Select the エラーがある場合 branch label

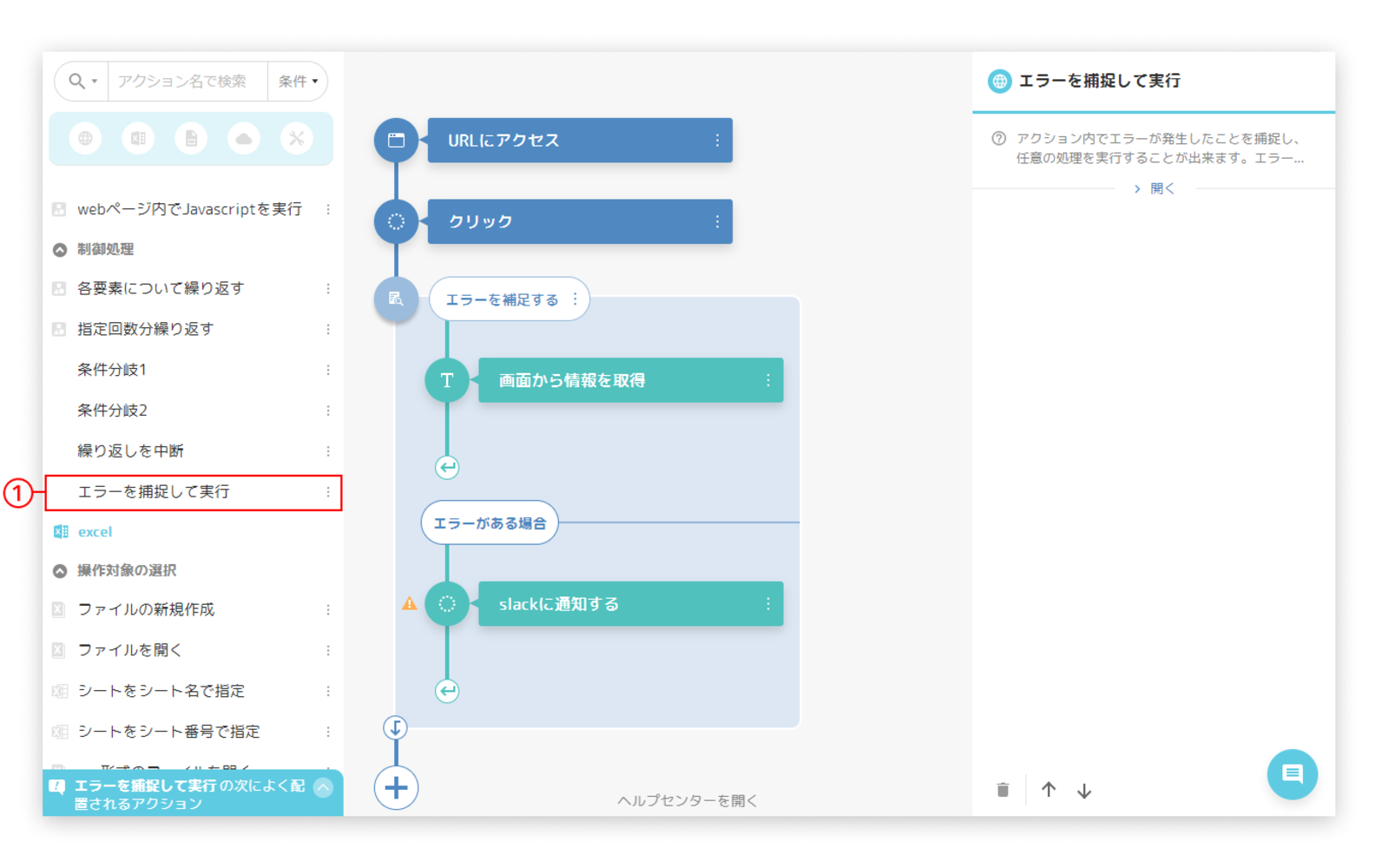pyautogui.click(x=490, y=523)
